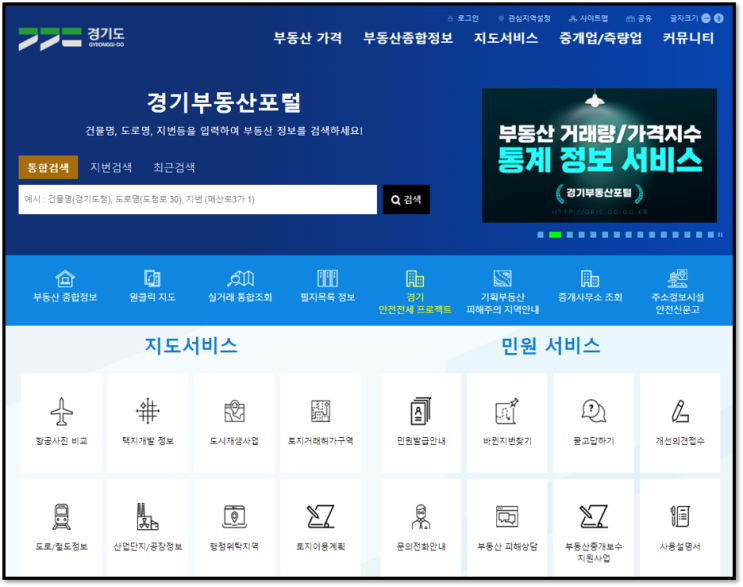Open the 관심지역설정 link
Viewport: 743px width, 587px height.
525,18
